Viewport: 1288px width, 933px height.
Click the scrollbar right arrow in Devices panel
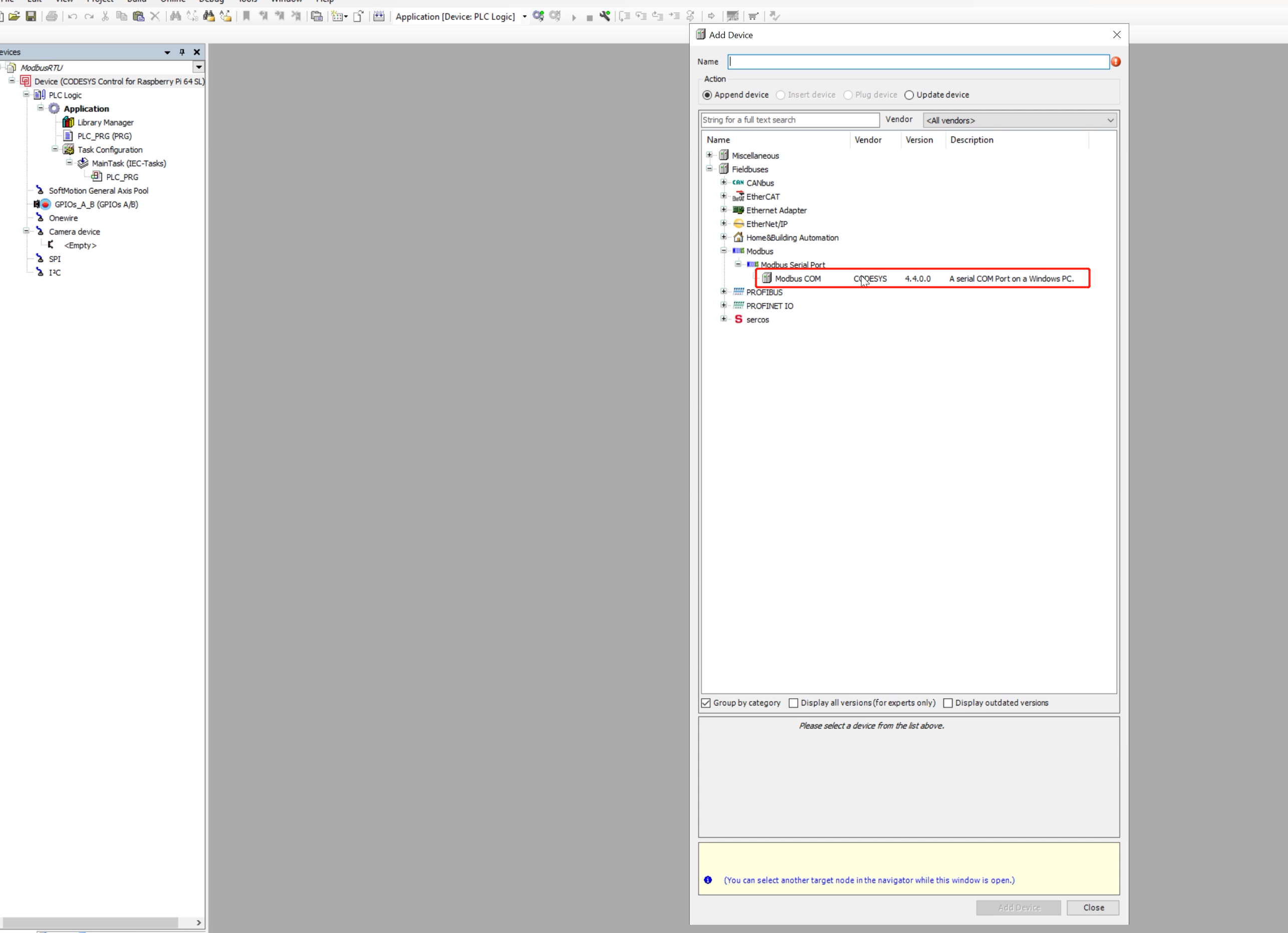click(x=198, y=923)
